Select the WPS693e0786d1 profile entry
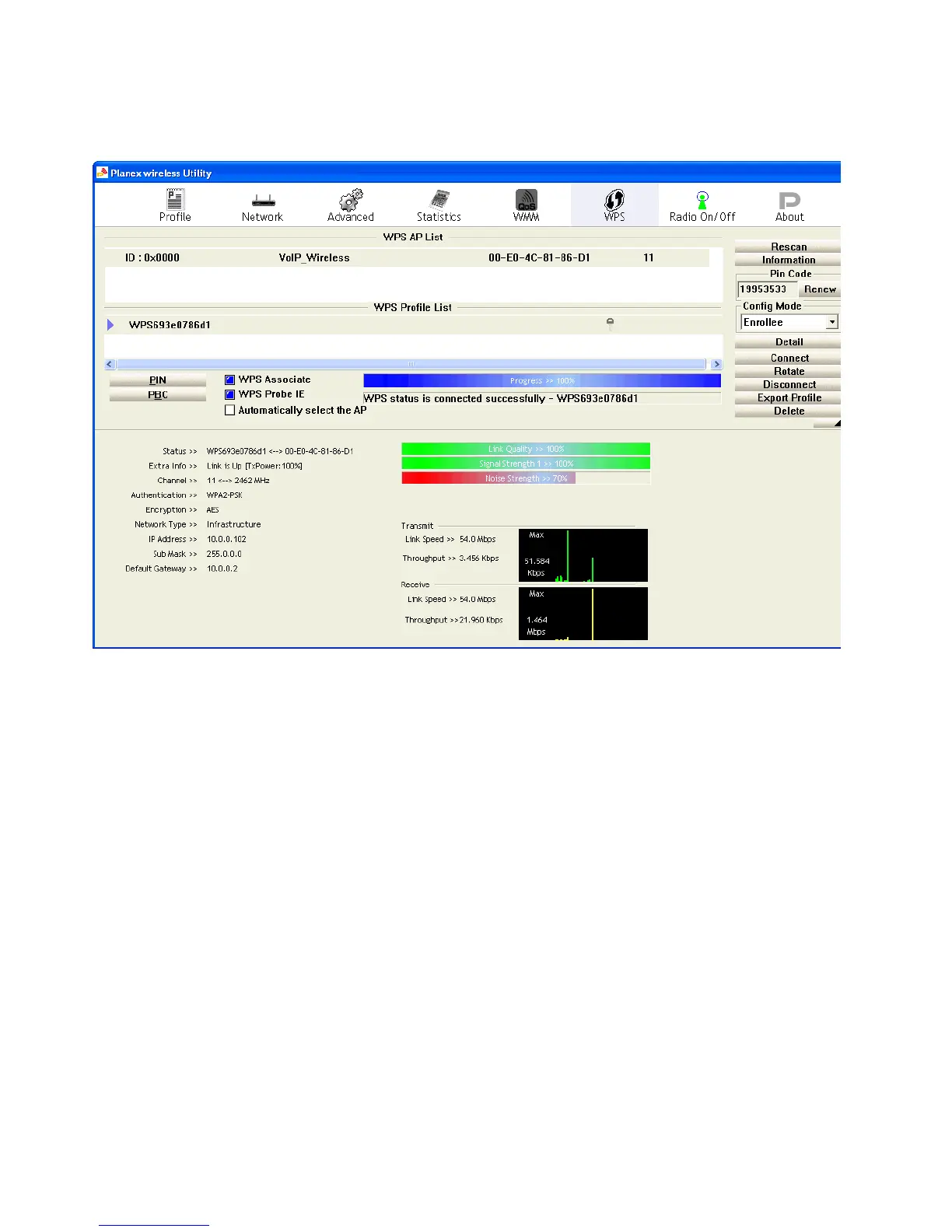The width and height of the screenshot is (952, 1232). click(x=170, y=324)
